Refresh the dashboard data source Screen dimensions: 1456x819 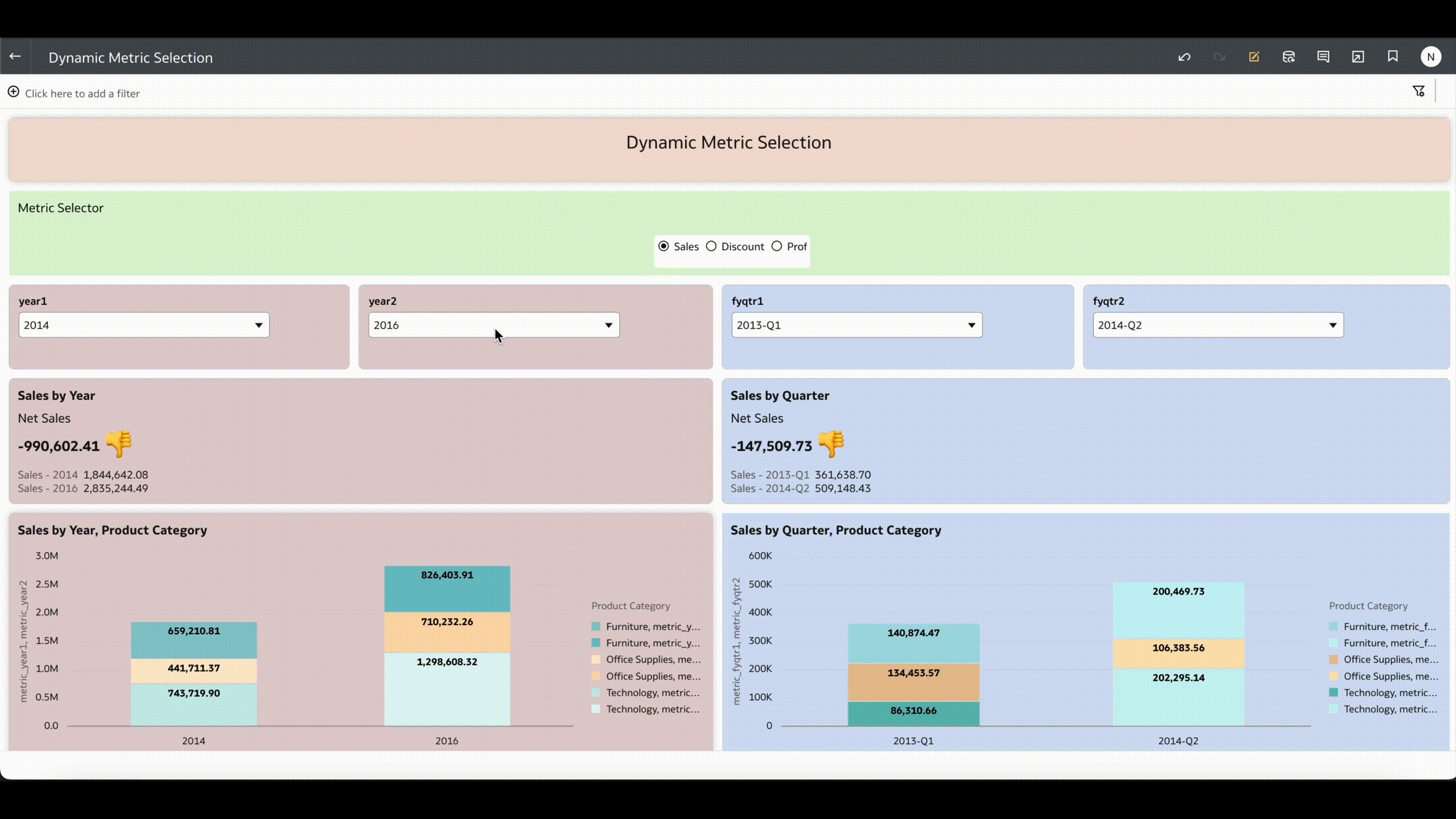[1288, 56]
